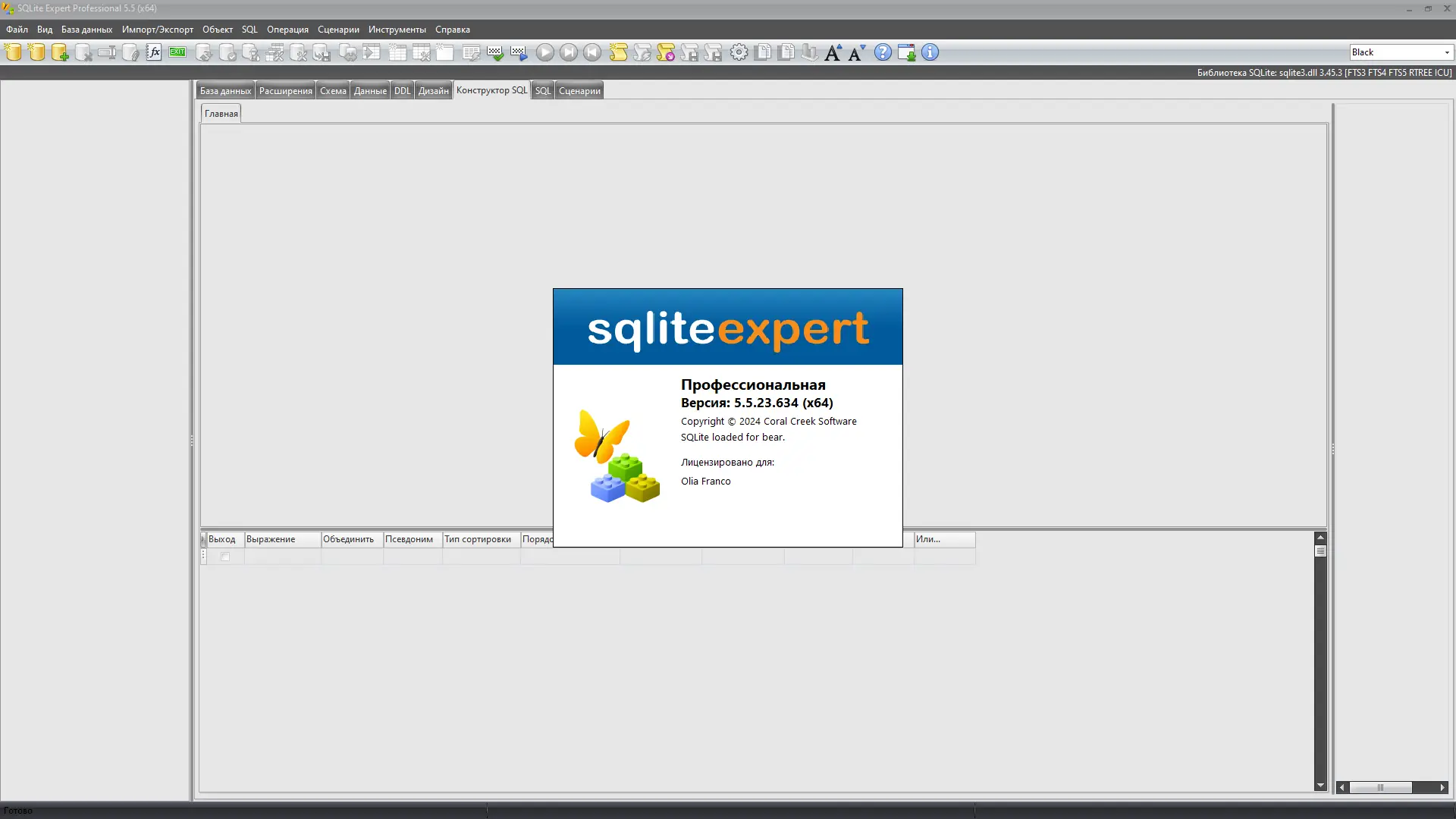The width and height of the screenshot is (1456, 819).
Task: Select the Главная sub-tab
Action: click(221, 114)
